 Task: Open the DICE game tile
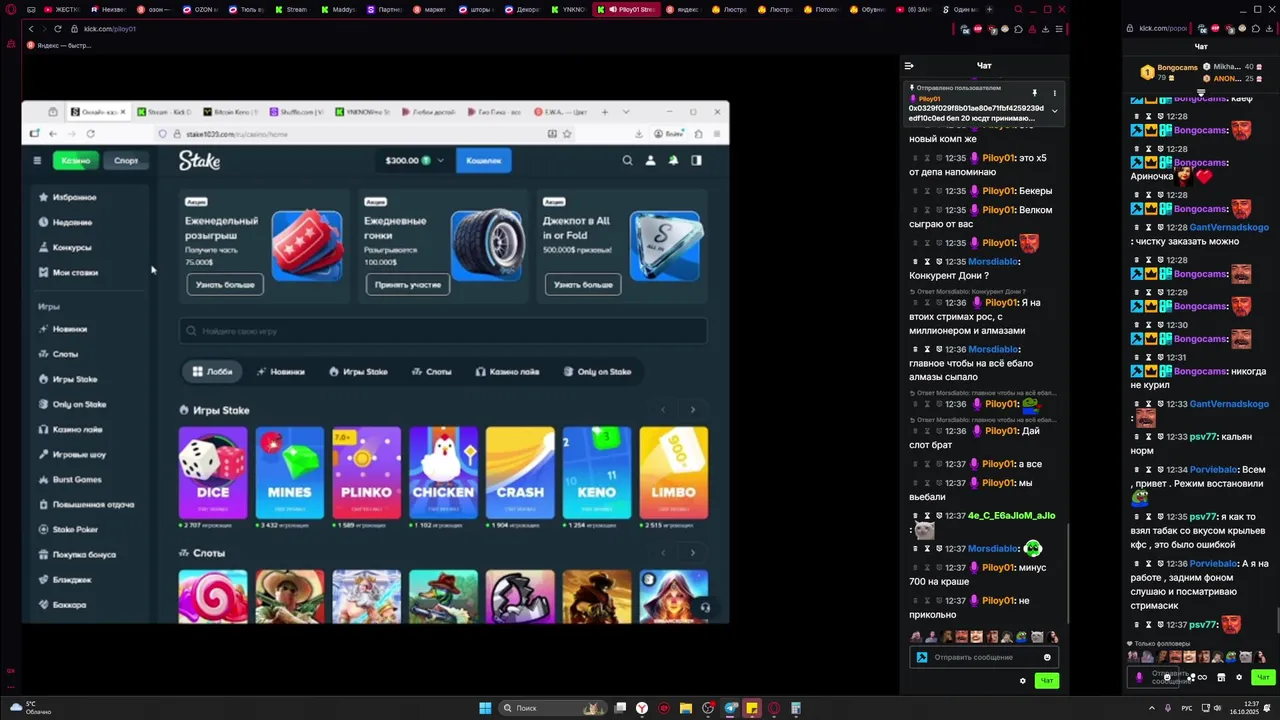point(213,473)
